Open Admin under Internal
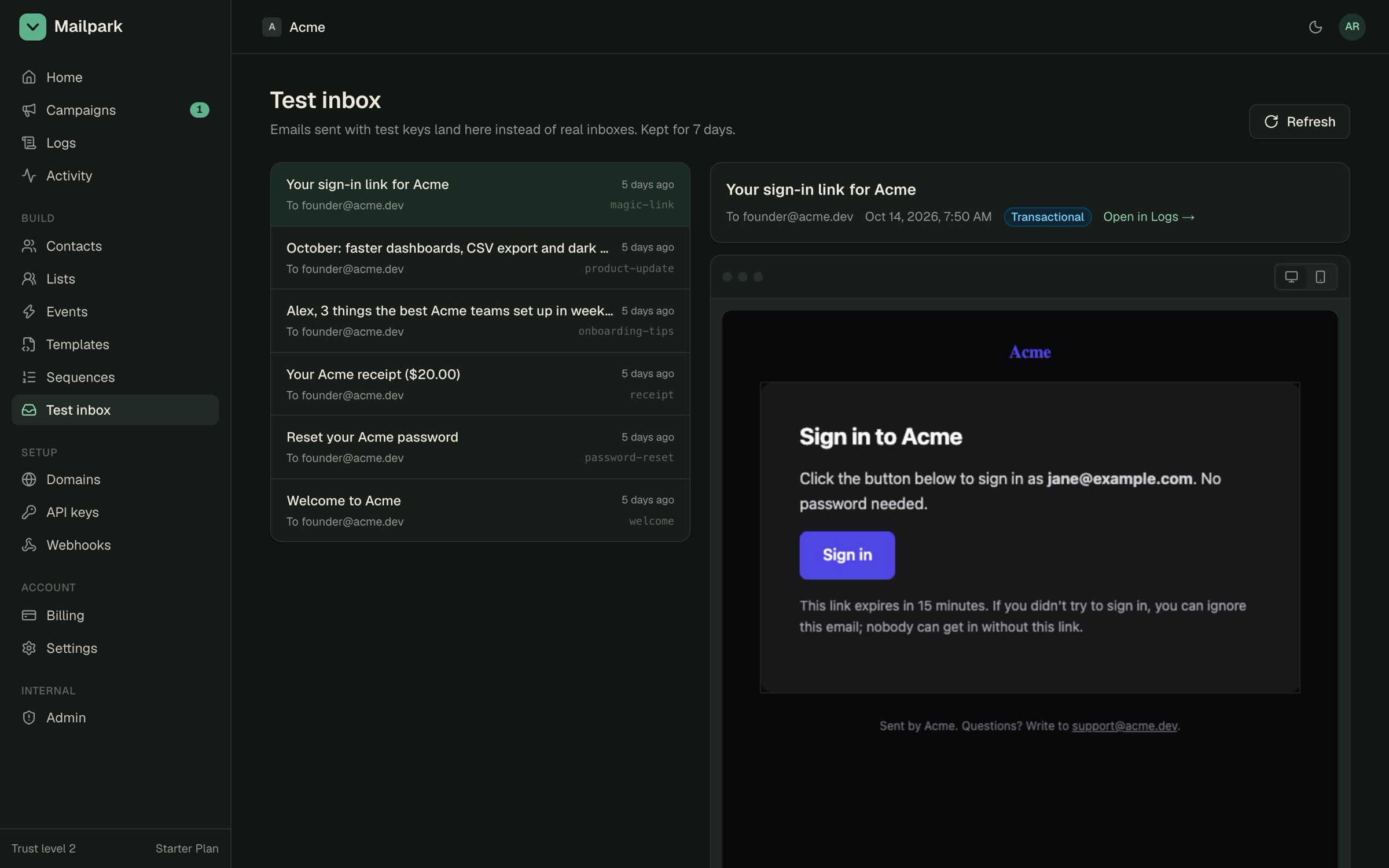Screen dimensions: 1389x868 [x=115, y=718]
